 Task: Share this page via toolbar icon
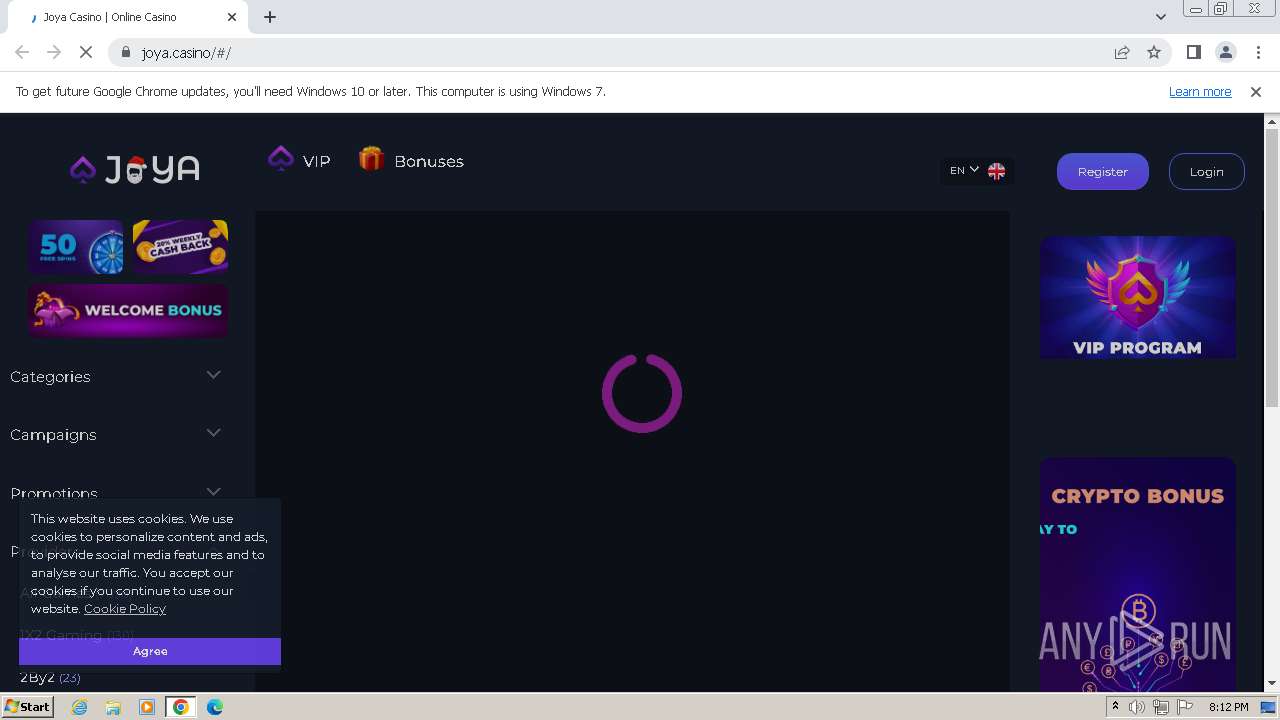pos(1122,52)
